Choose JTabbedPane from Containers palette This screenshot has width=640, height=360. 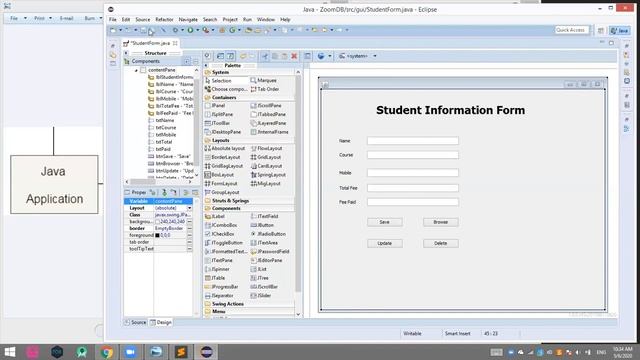(x=268, y=114)
